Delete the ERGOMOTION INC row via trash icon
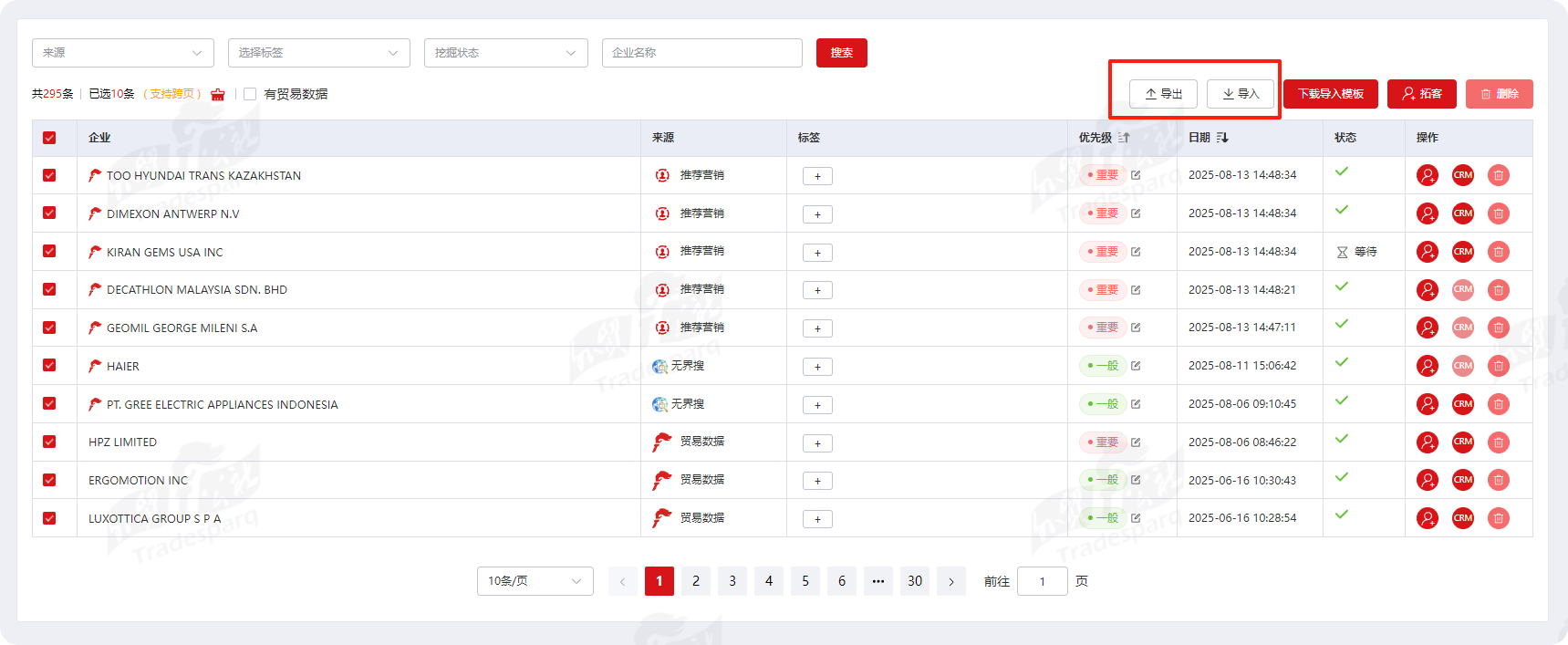This screenshot has height=645, width=1568. click(x=1498, y=480)
